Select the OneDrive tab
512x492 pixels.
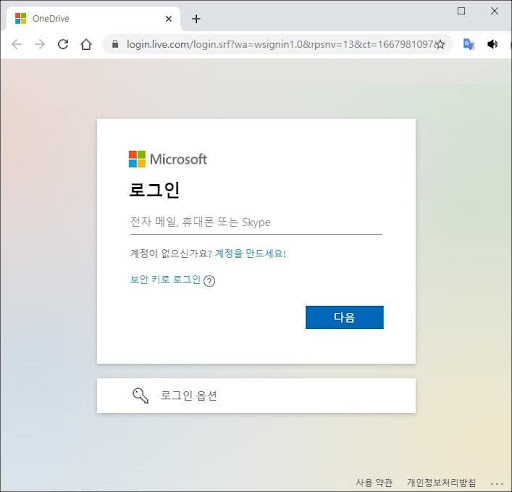point(92,19)
